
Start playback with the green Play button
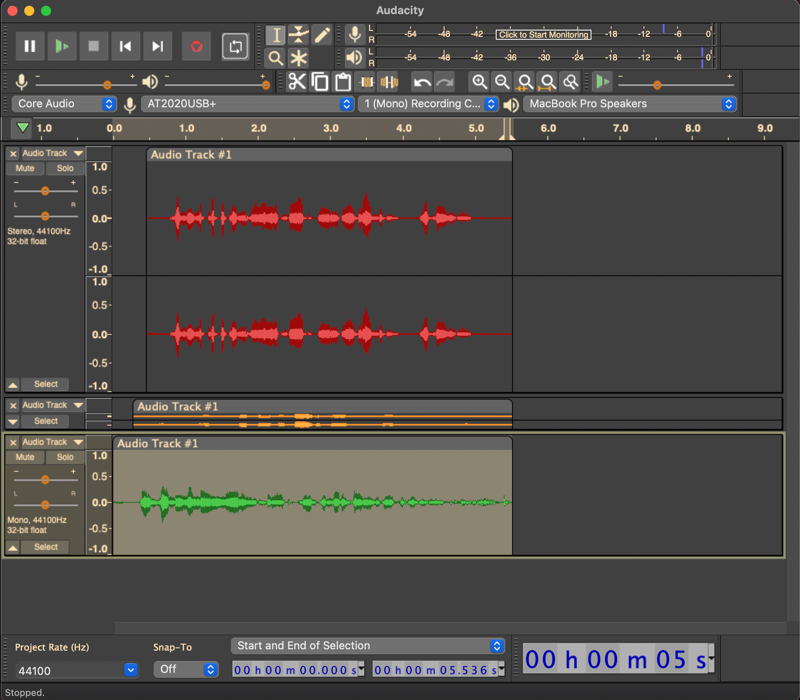pyautogui.click(x=62, y=46)
